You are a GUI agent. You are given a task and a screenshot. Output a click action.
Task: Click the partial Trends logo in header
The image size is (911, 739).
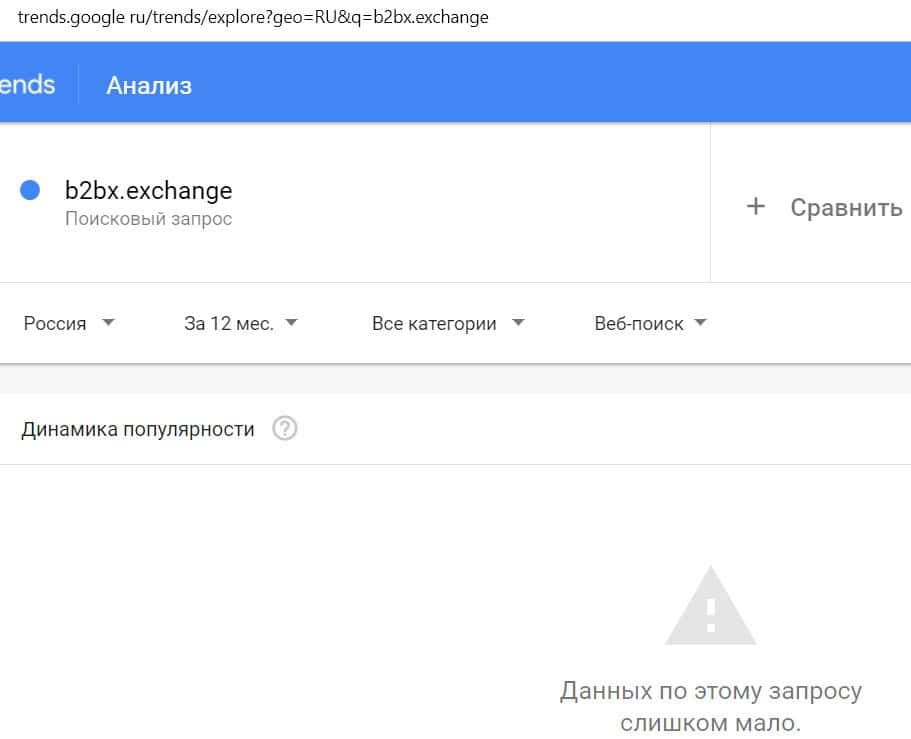28,85
